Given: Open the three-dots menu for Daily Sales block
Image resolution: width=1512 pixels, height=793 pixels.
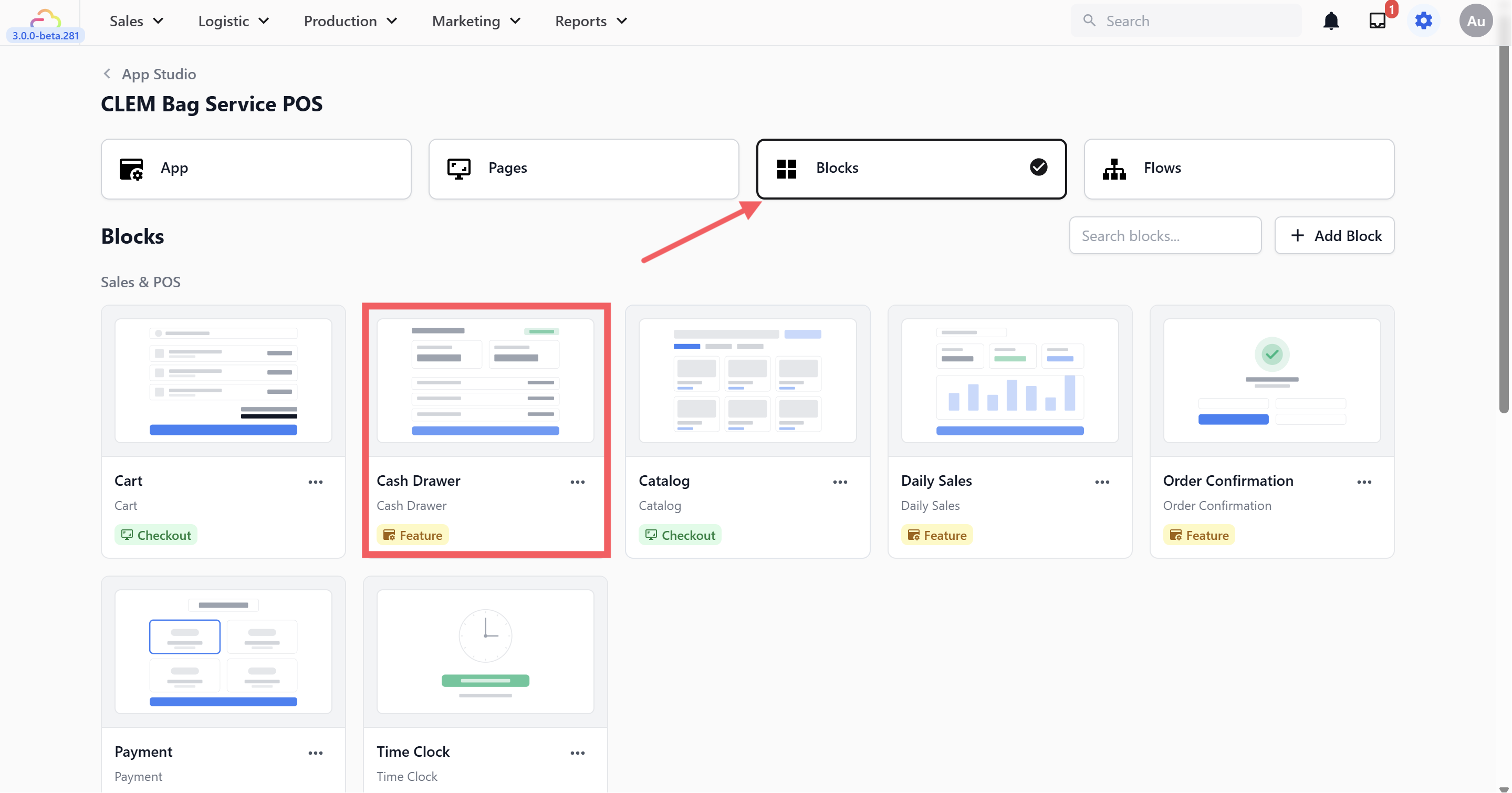Looking at the screenshot, I should (1102, 482).
